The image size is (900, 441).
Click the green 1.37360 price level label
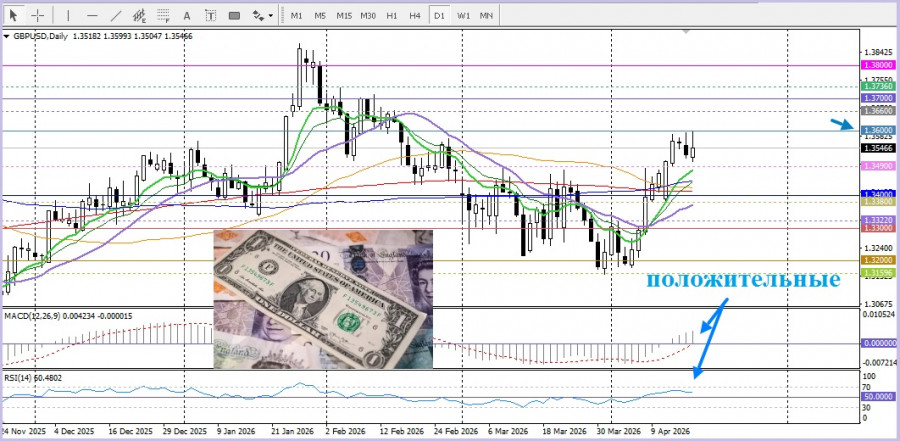(879, 86)
